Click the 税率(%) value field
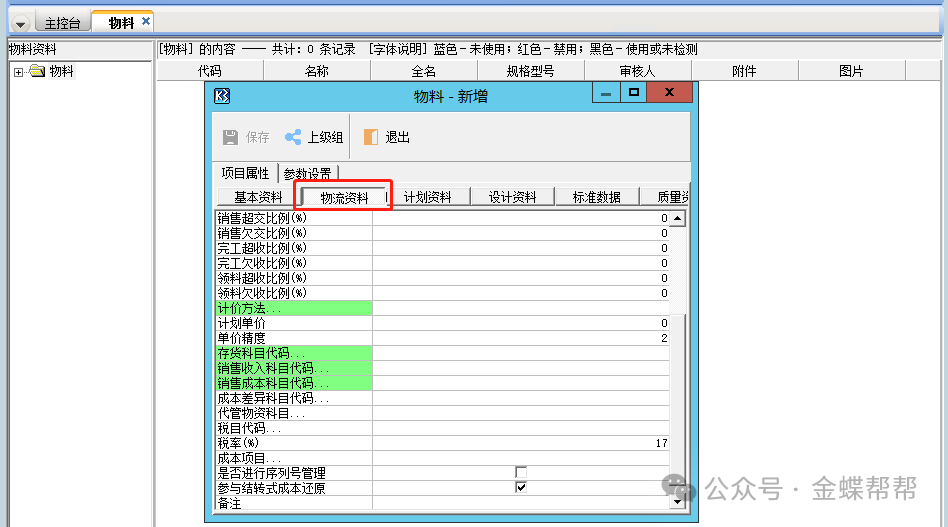 click(x=521, y=443)
